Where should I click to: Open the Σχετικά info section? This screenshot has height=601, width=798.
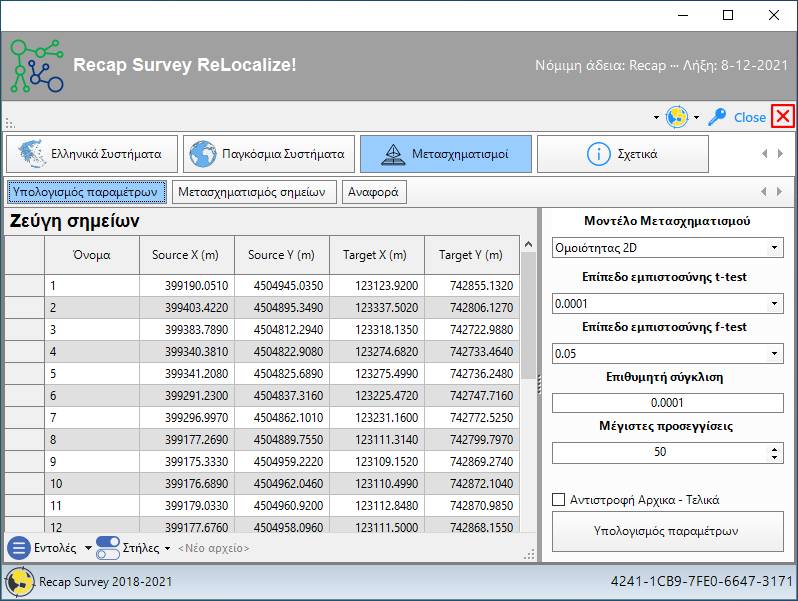click(622, 154)
